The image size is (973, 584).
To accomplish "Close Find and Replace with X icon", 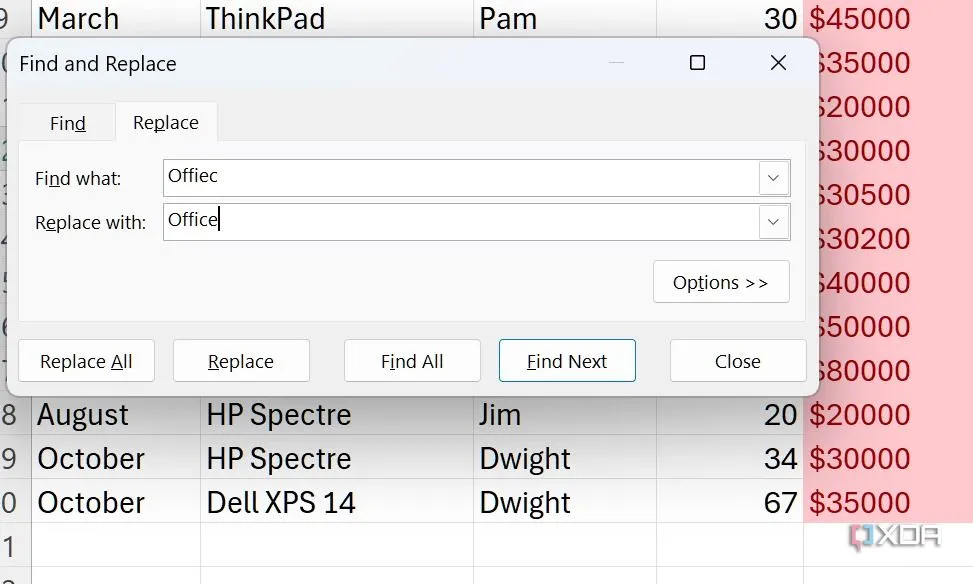I will (x=778, y=63).
